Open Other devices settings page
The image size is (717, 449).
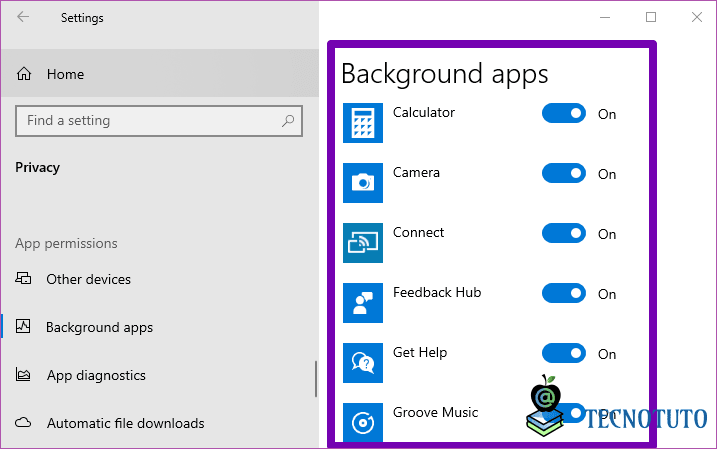point(160,279)
